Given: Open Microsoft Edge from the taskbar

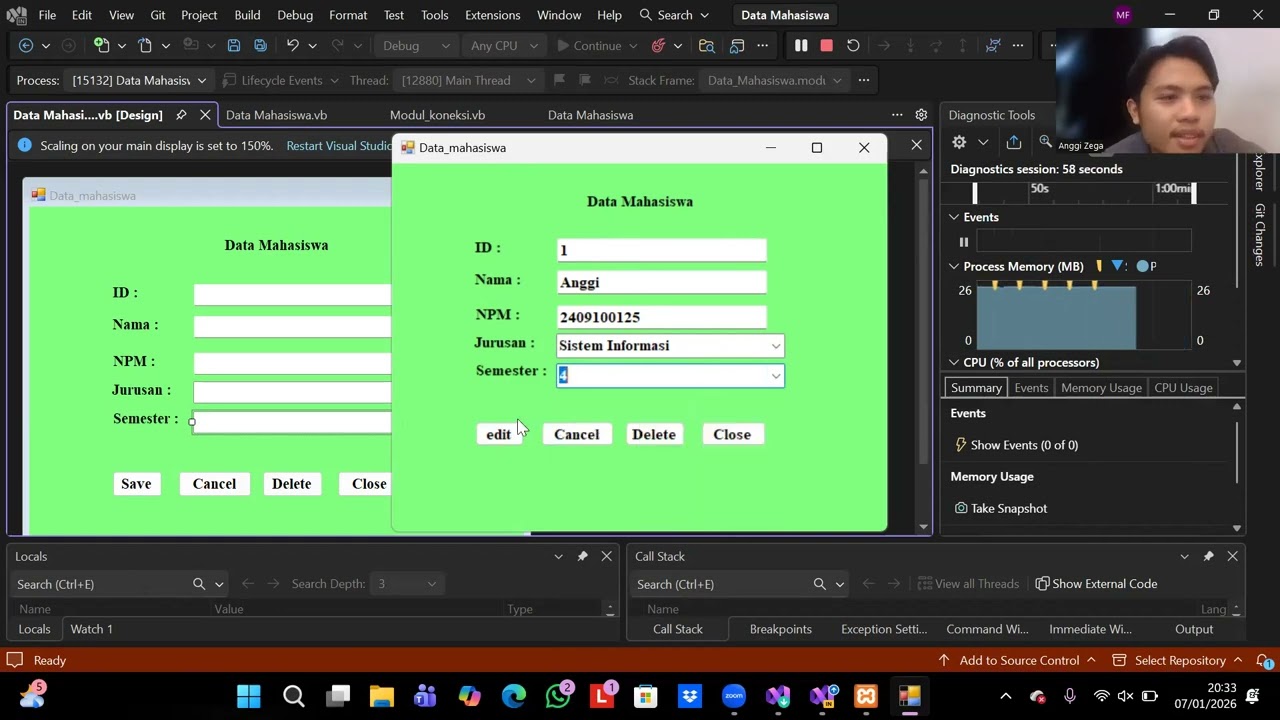Looking at the screenshot, I should tap(513, 696).
